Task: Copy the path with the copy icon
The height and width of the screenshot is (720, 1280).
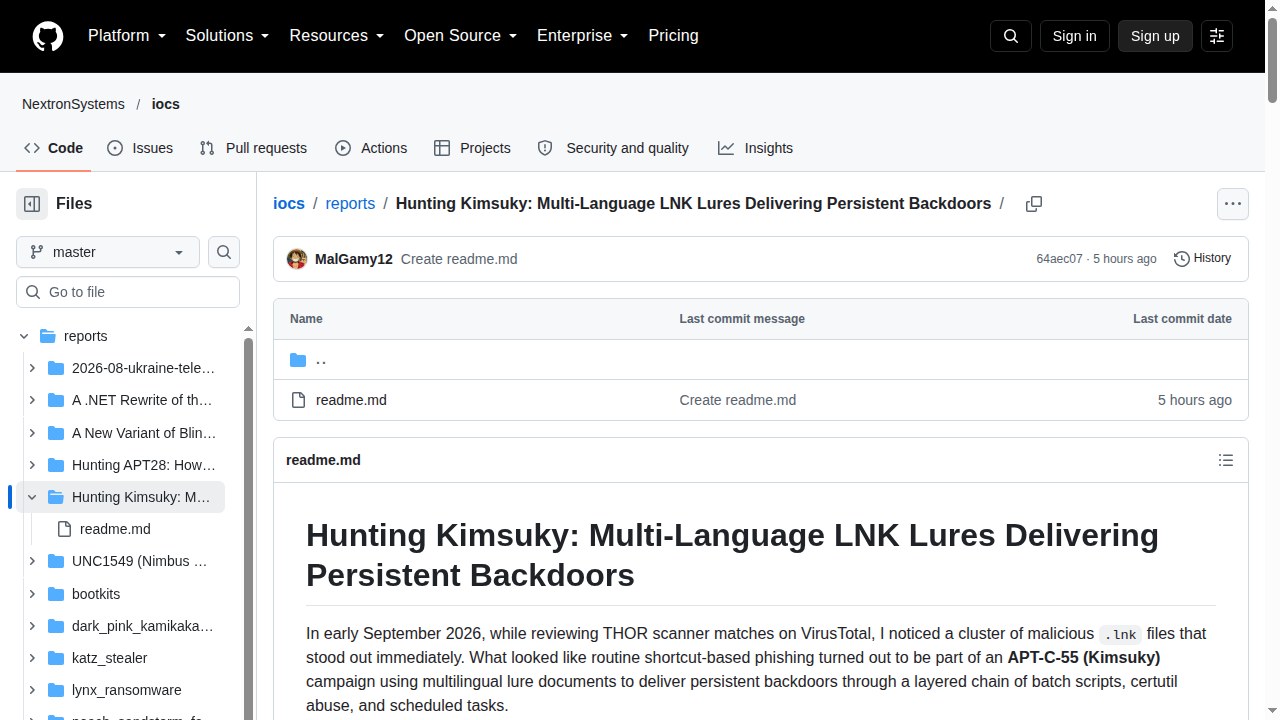Action: [1034, 204]
